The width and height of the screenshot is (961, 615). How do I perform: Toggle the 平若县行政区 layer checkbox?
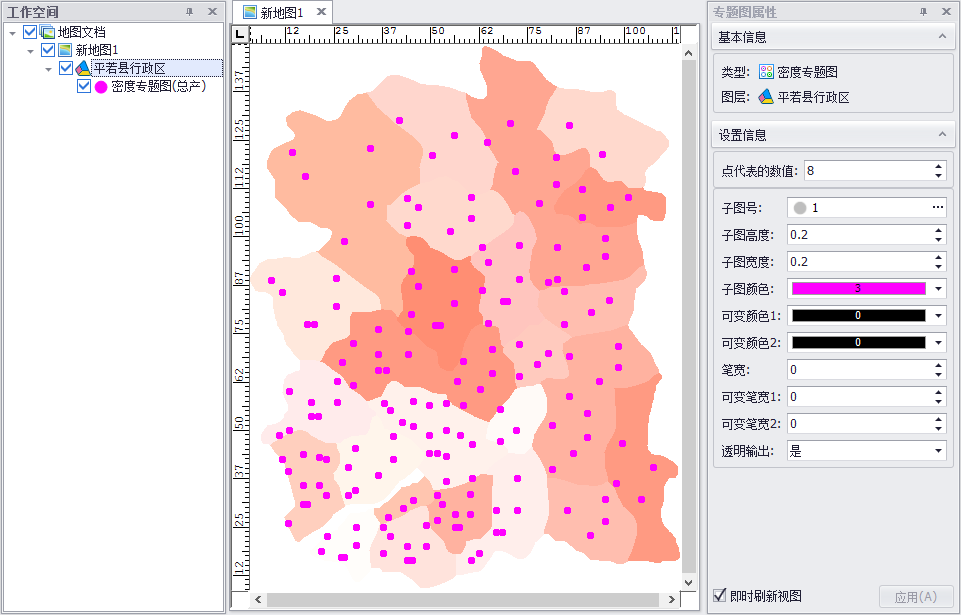pyautogui.click(x=66, y=68)
